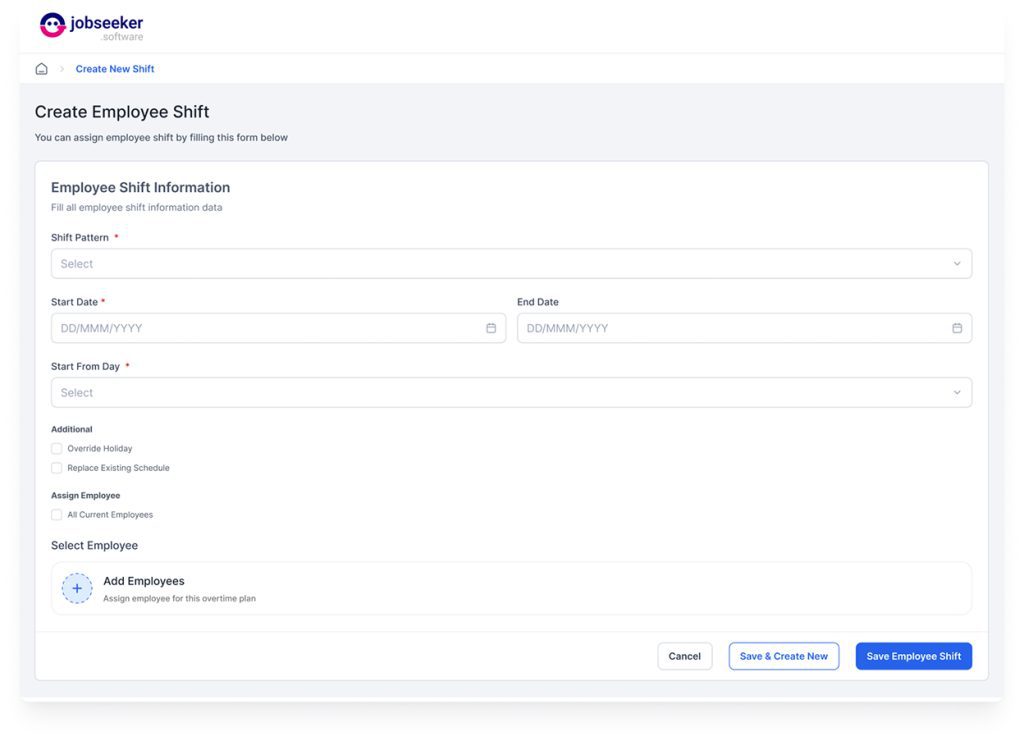Click the Shift Pattern chevron arrow
Screen dimensions: 1024x741
(957, 264)
